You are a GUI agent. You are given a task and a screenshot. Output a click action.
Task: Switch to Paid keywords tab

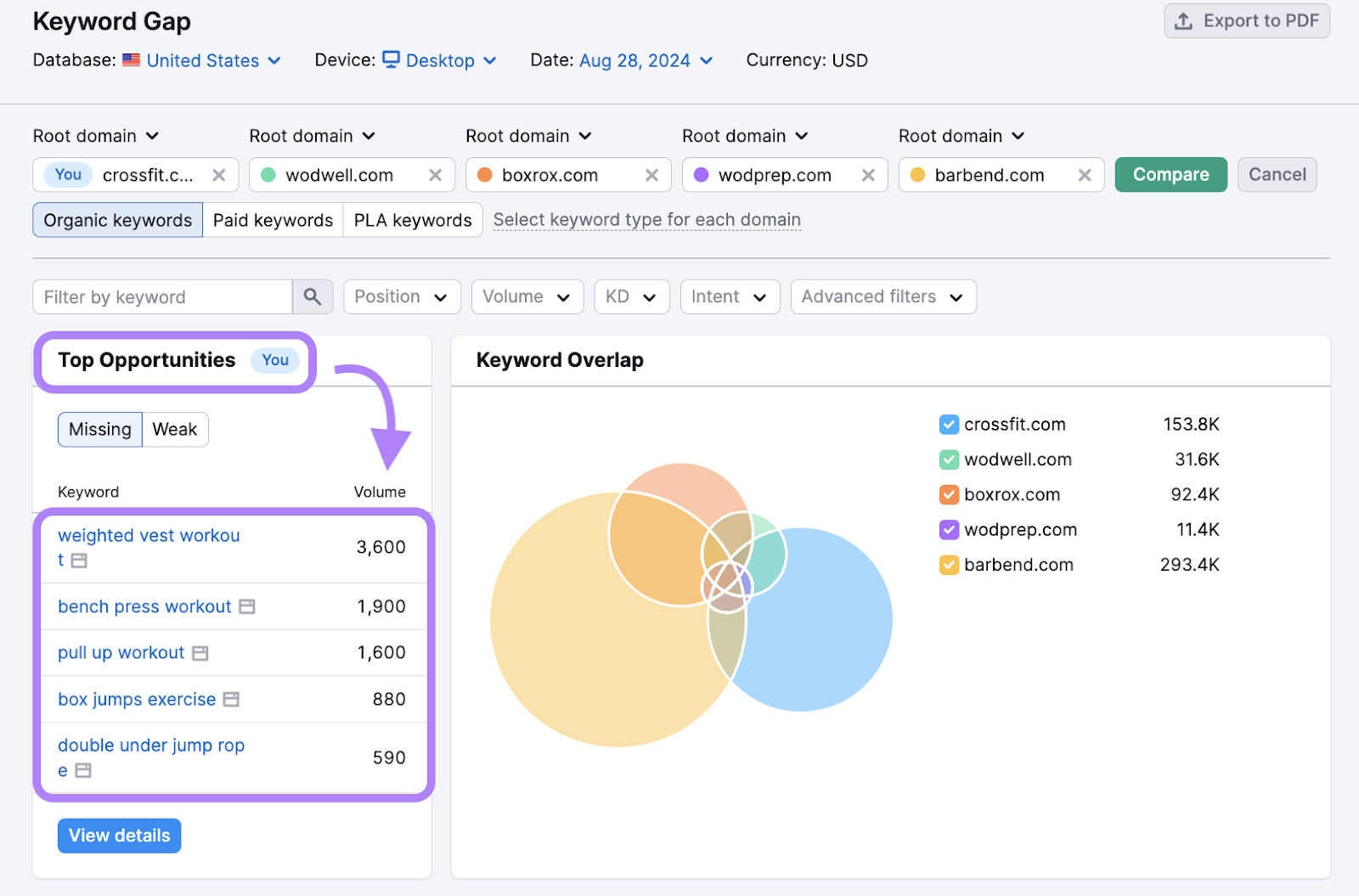(273, 220)
